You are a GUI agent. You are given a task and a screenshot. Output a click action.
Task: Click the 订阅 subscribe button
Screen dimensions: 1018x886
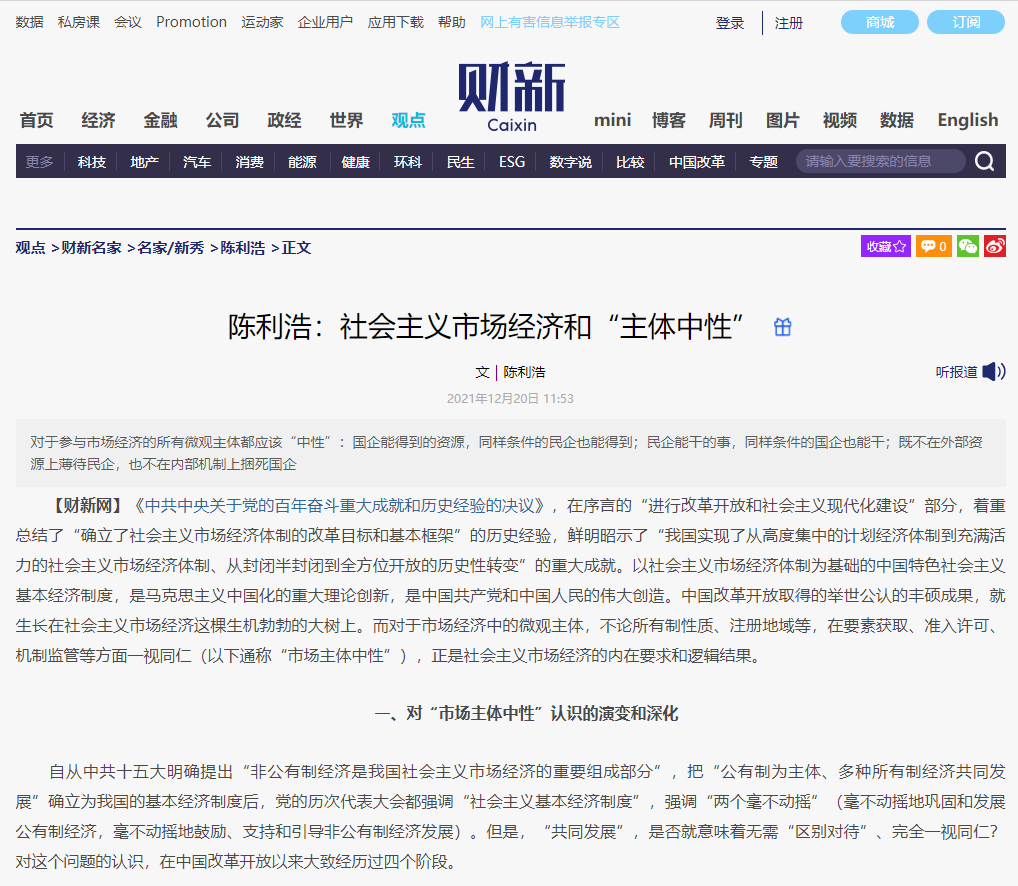coord(966,22)
